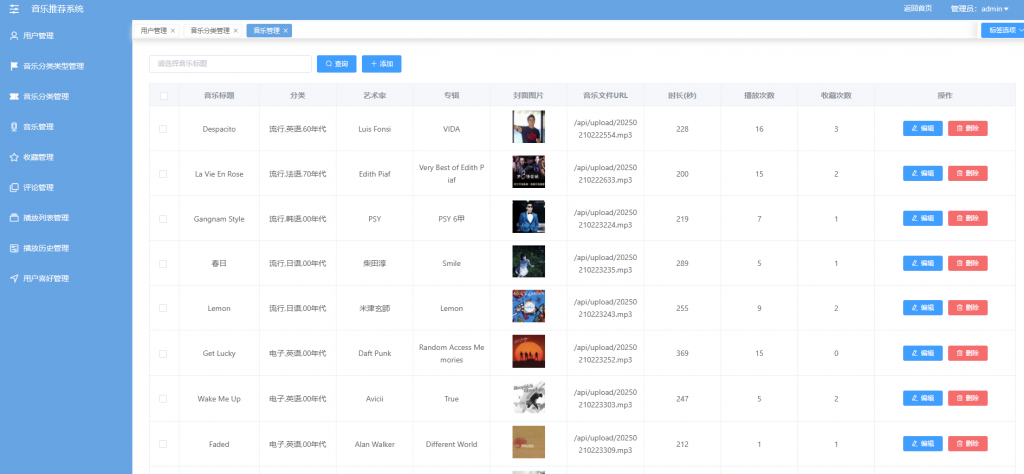Check the Despacito row checkbox
The width and height of the screenshot is (1024, 474).
tap(163, 129)
